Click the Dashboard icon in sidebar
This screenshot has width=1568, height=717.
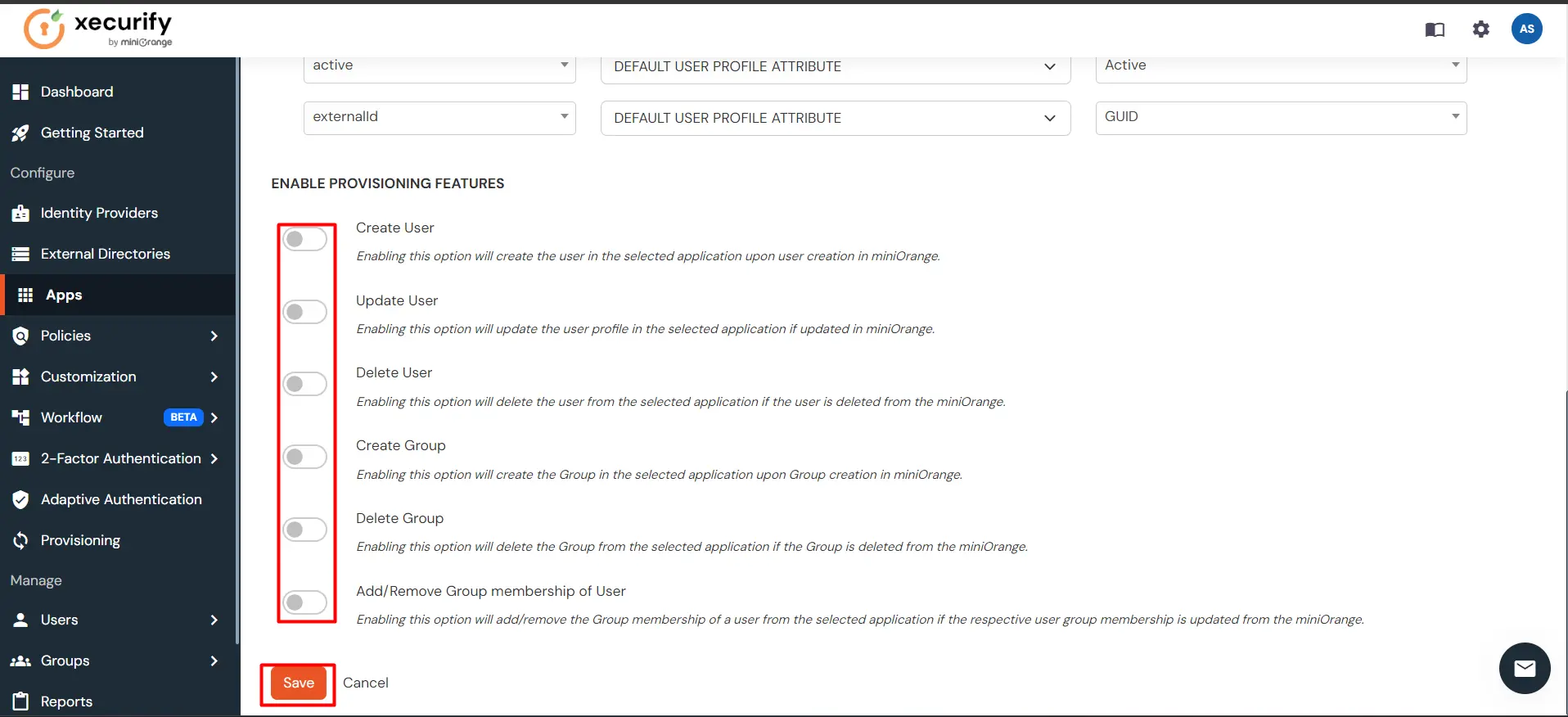(20, 92)
